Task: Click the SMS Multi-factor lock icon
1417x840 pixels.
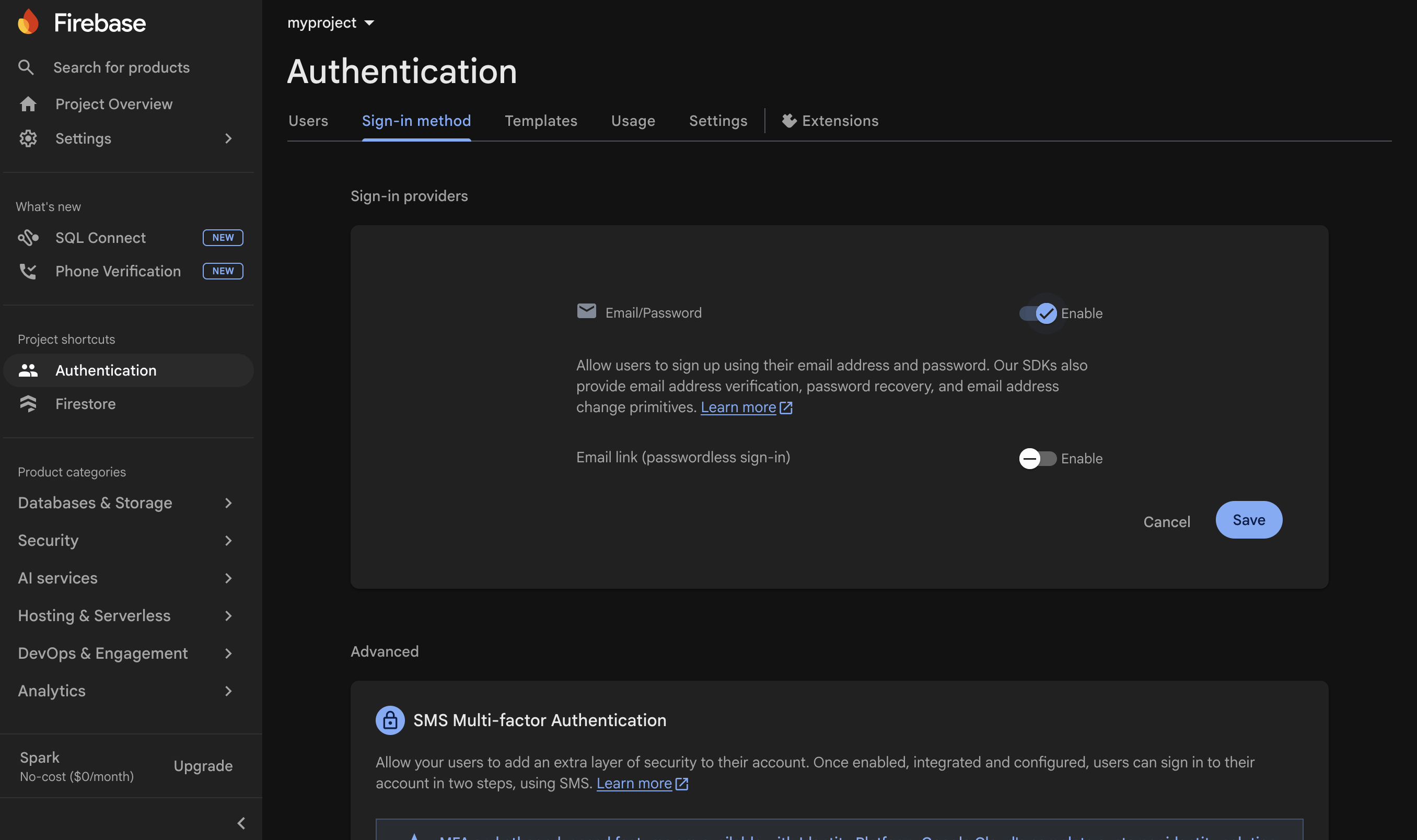Action: (390, 720)
